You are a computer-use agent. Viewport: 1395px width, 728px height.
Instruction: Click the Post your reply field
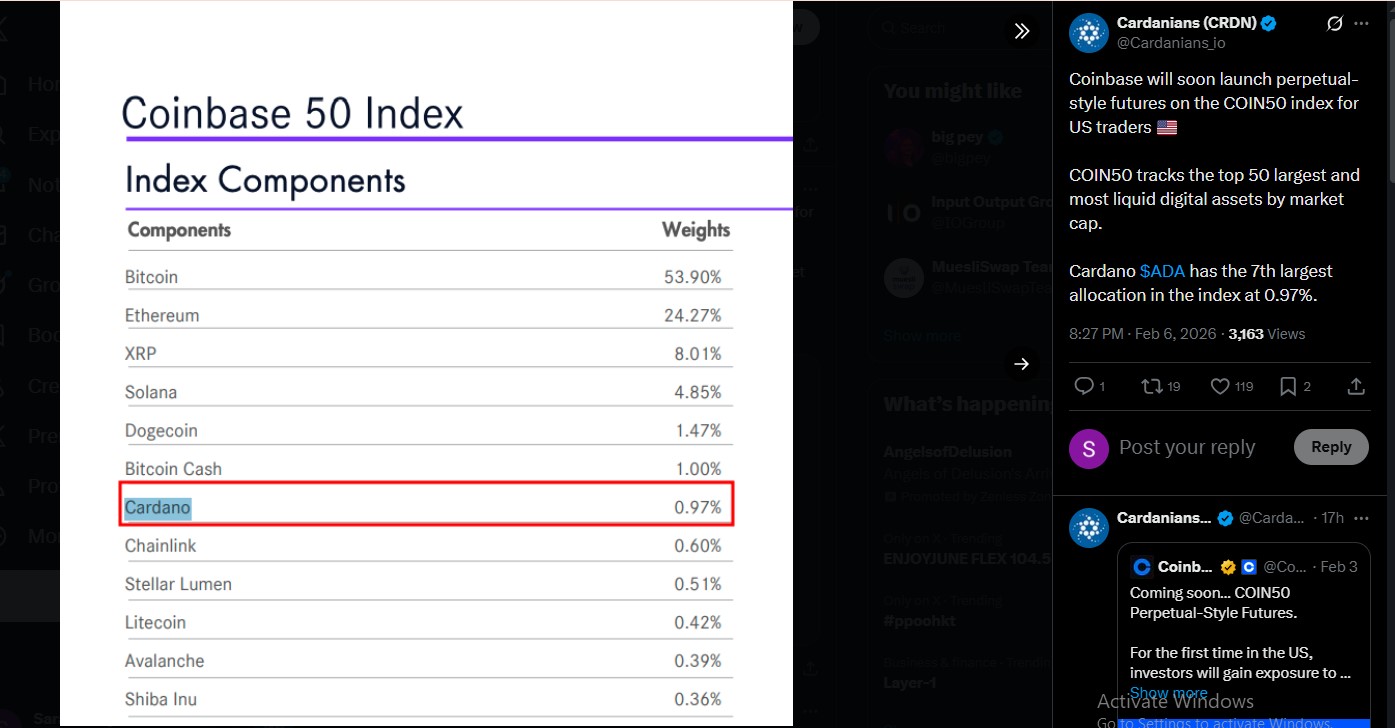click(1187, 447)
